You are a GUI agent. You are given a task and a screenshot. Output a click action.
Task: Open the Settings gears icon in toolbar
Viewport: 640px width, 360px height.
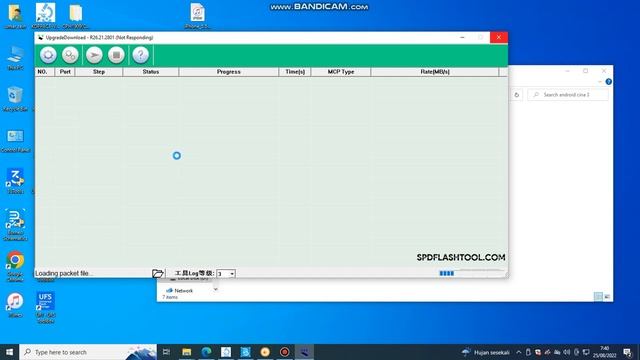(70, 55)
